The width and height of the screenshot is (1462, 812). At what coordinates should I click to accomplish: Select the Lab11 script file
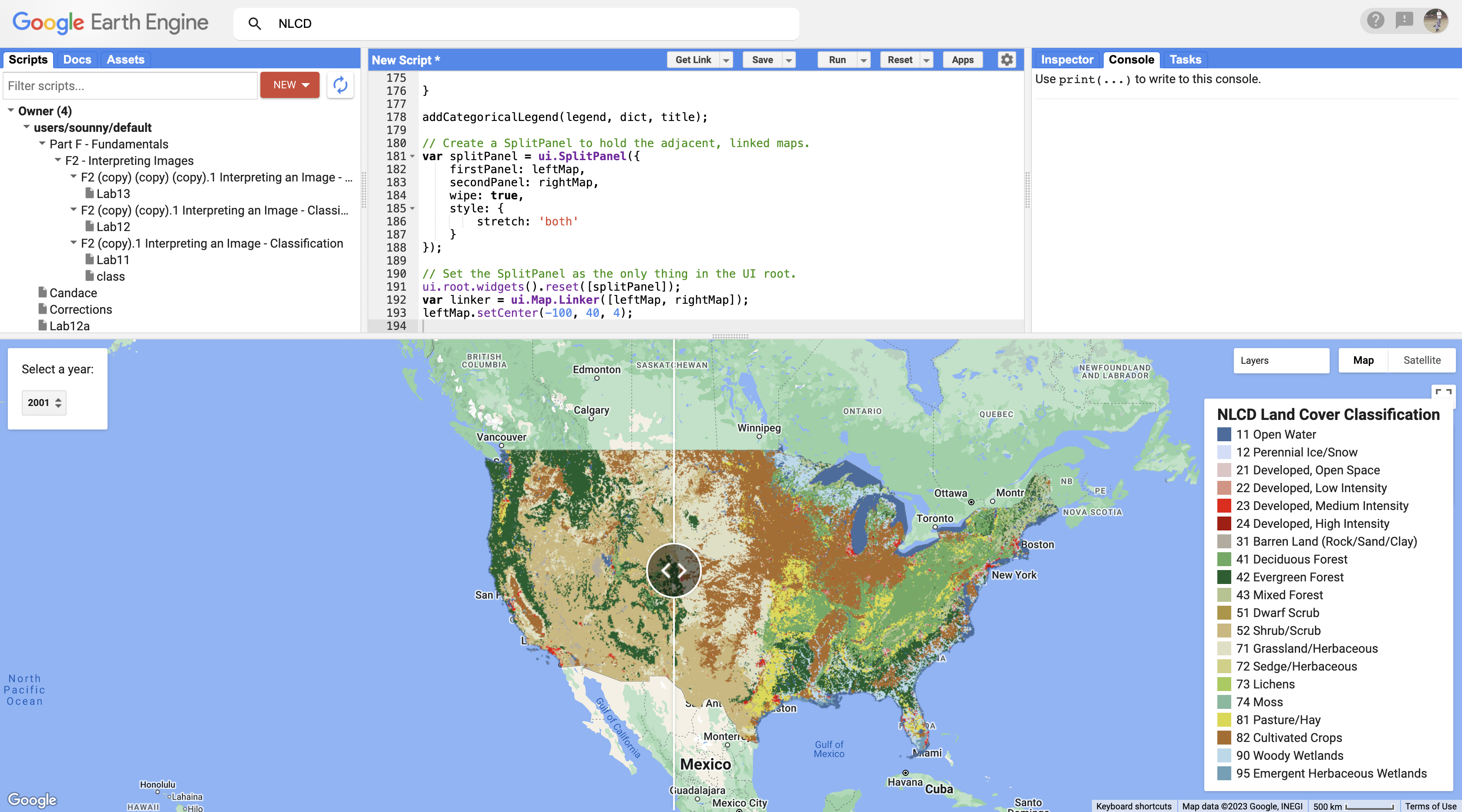coord(114,259)
